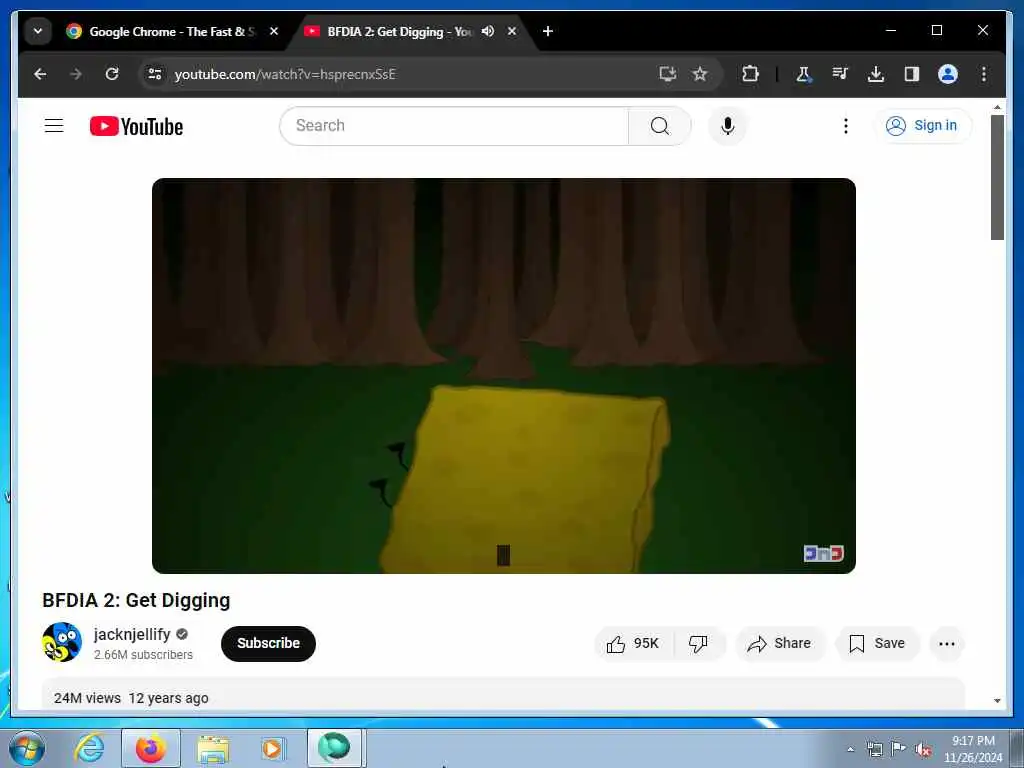This screenshot has height=768, width=1024.
Task: Open the Extensions puzzle icon
Action: click(750, 74)
